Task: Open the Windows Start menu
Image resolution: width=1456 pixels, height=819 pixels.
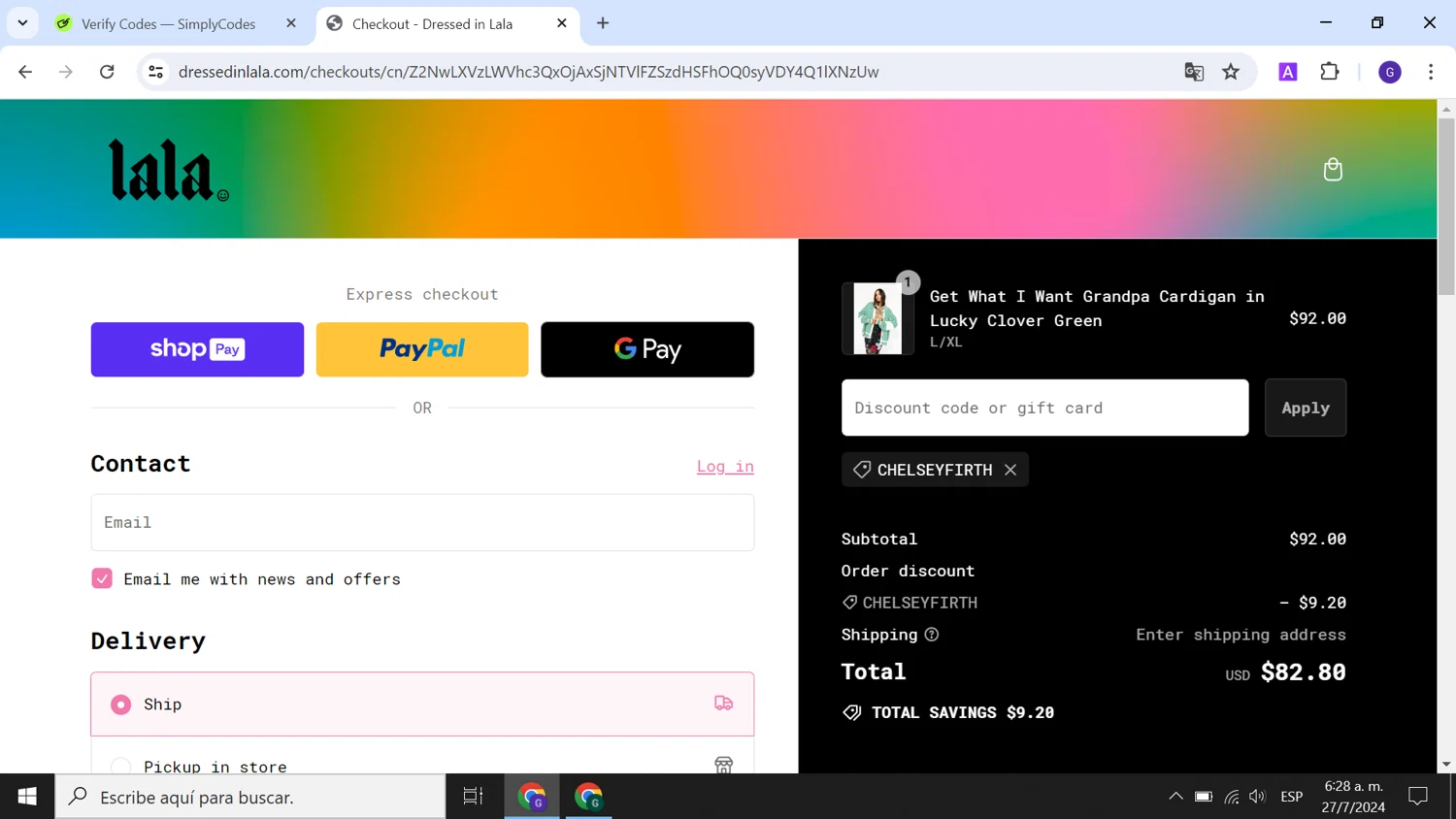Action: (x=27, y=797)
